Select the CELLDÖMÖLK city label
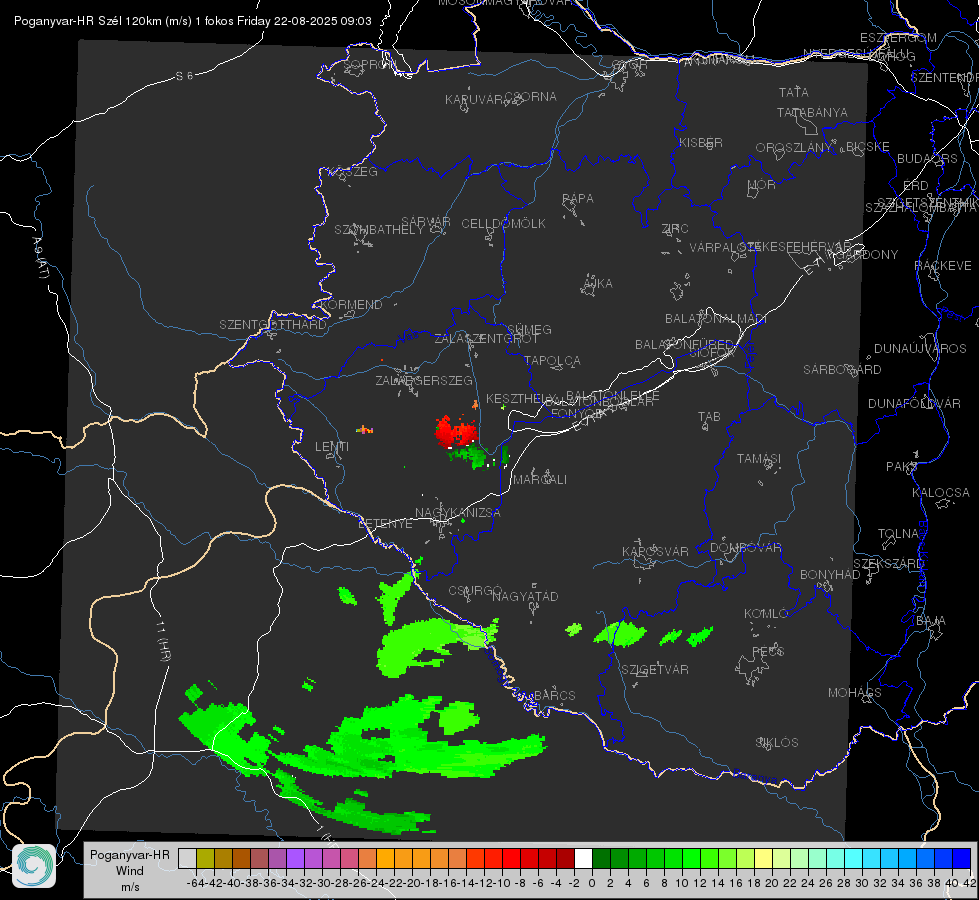This screenshot has height=900, width=979. [503, 224]
